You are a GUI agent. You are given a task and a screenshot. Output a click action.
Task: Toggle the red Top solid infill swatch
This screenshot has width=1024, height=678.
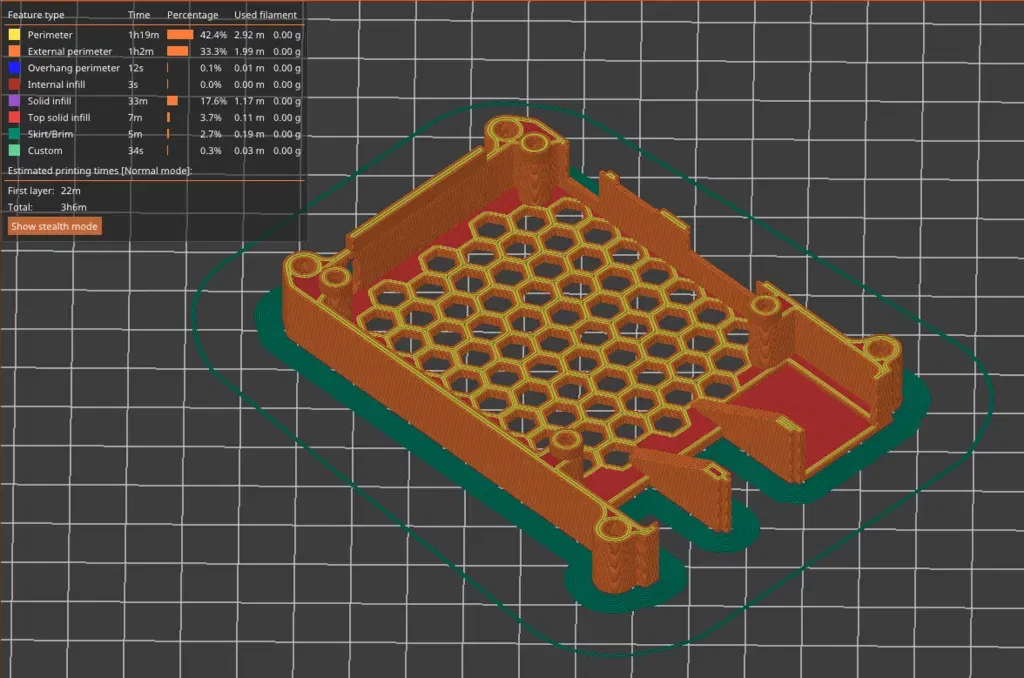point(14,118)
